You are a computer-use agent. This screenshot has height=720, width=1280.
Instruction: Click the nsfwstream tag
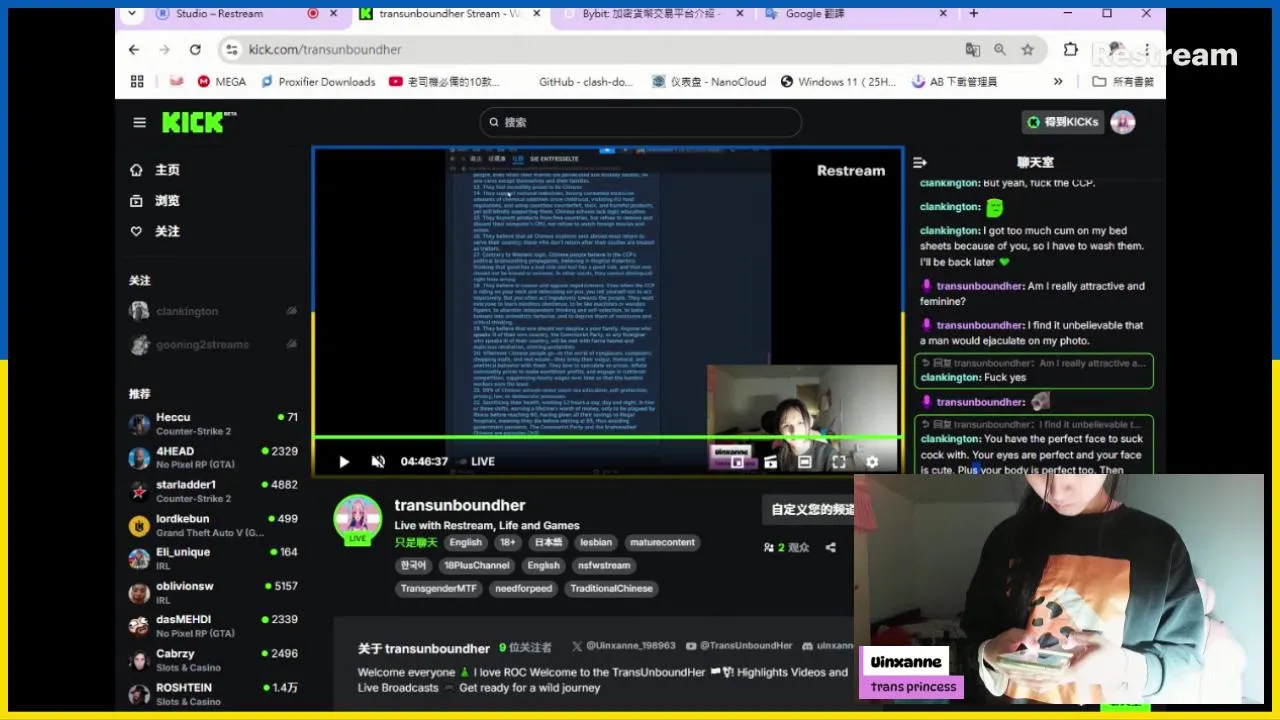(x=604, y=565)
